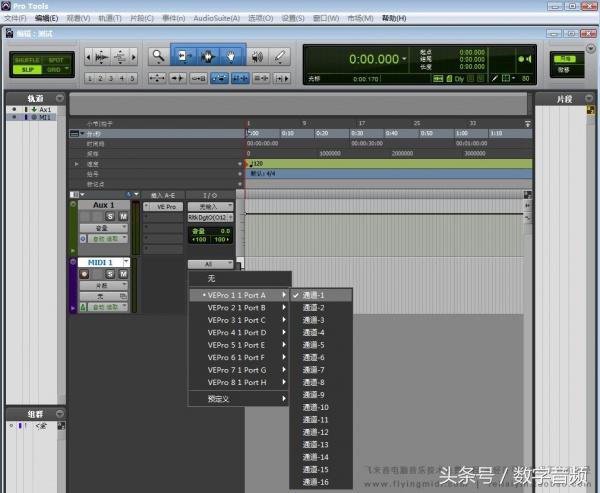Open Aux 1 音量 track view selector
Image resolution: width=600 pixels, height=493 pixels.
pyautogui.click(x=104, y=228)
